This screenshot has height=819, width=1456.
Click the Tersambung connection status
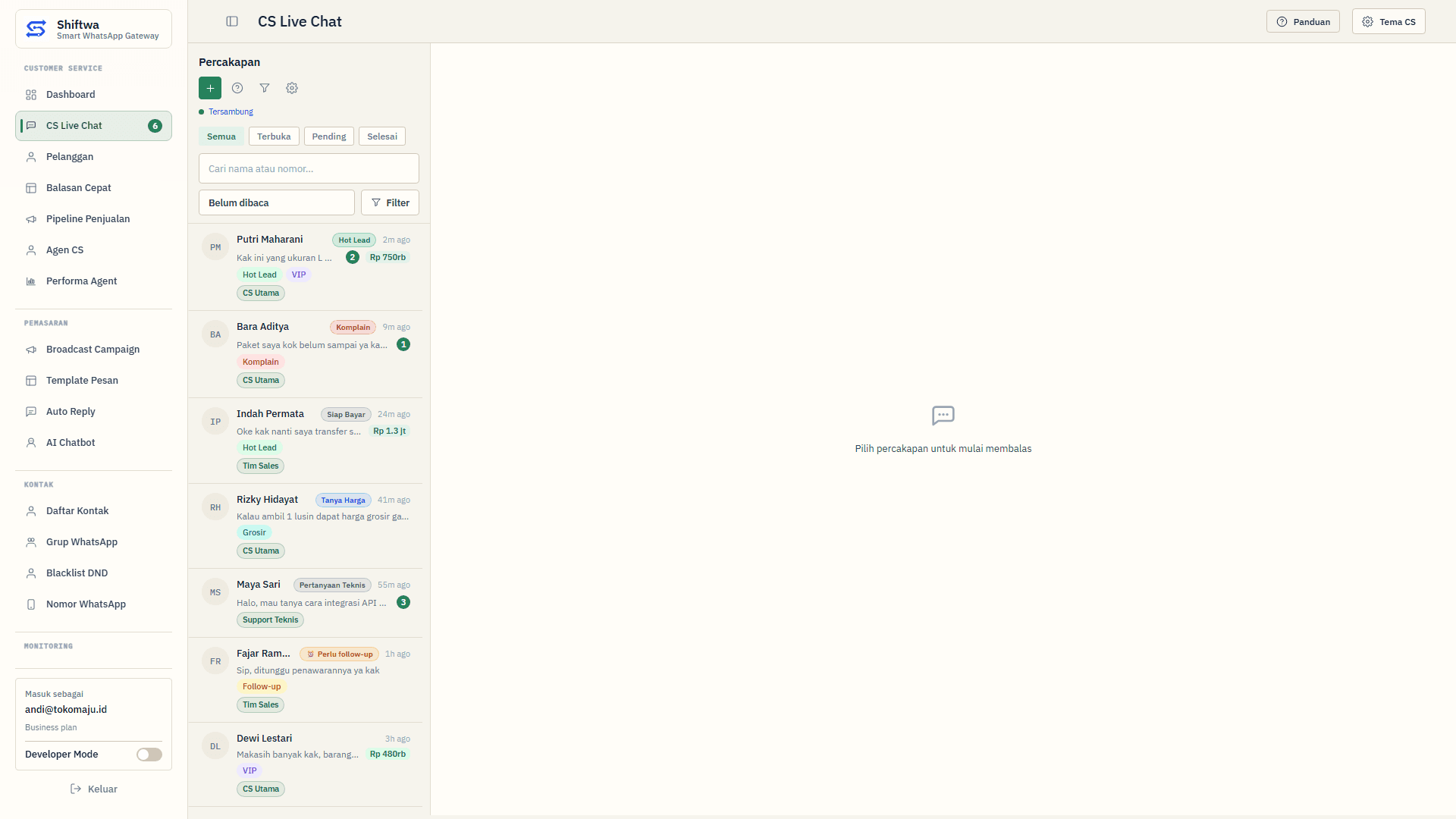tap(226, 111)
